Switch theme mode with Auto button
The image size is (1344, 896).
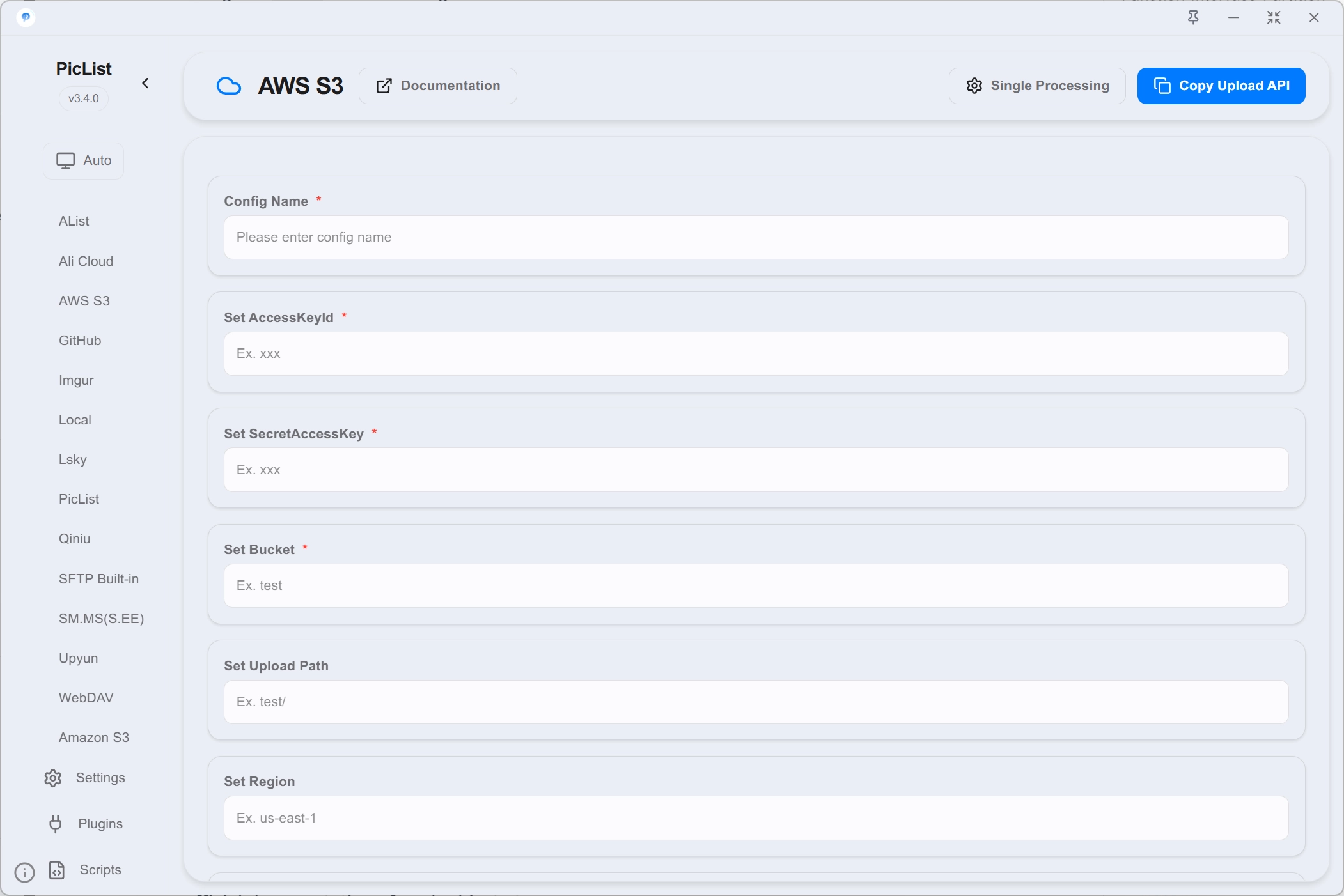(x=84, y=160)
